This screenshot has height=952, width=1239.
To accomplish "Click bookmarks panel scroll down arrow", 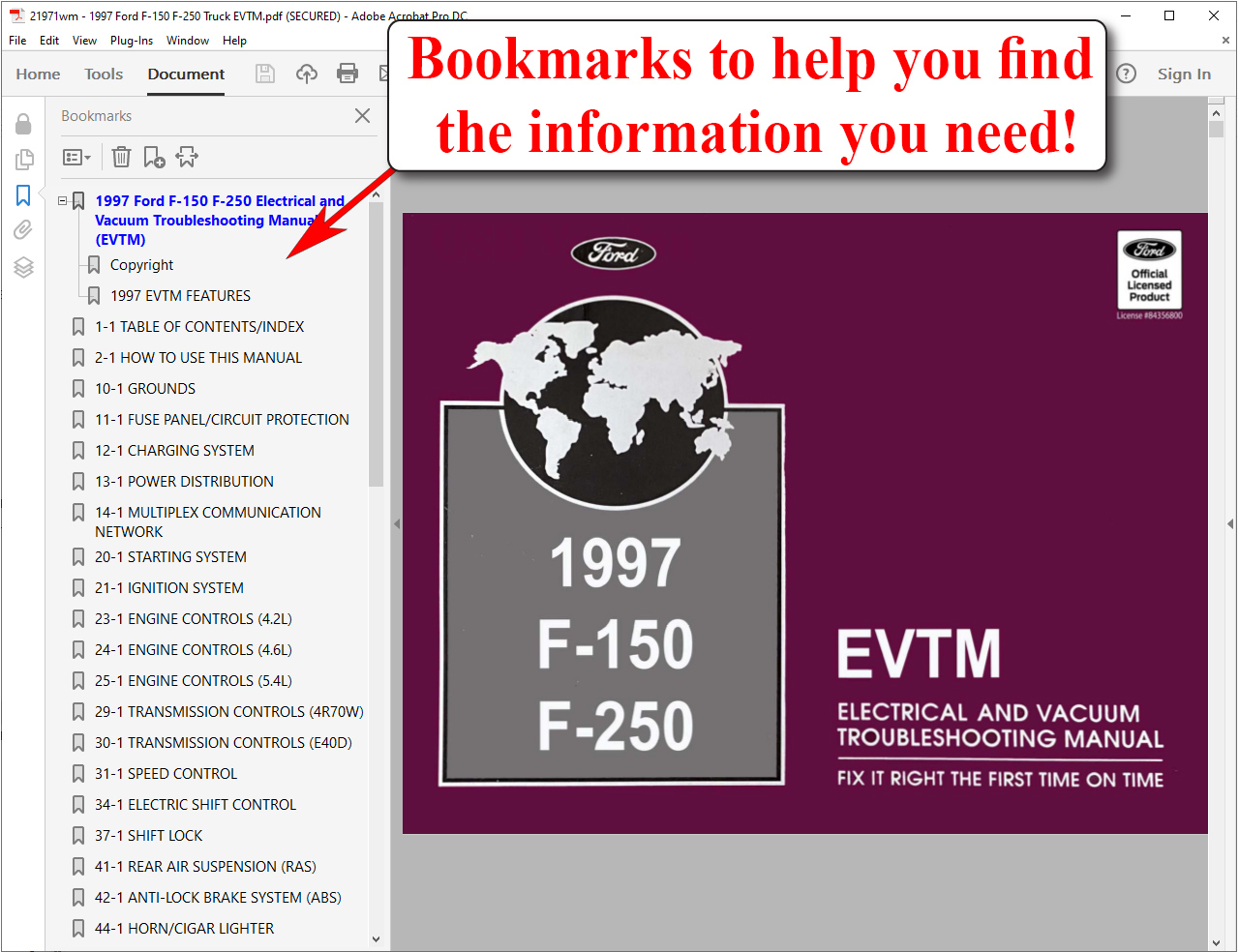I will (x=376, y=938).
